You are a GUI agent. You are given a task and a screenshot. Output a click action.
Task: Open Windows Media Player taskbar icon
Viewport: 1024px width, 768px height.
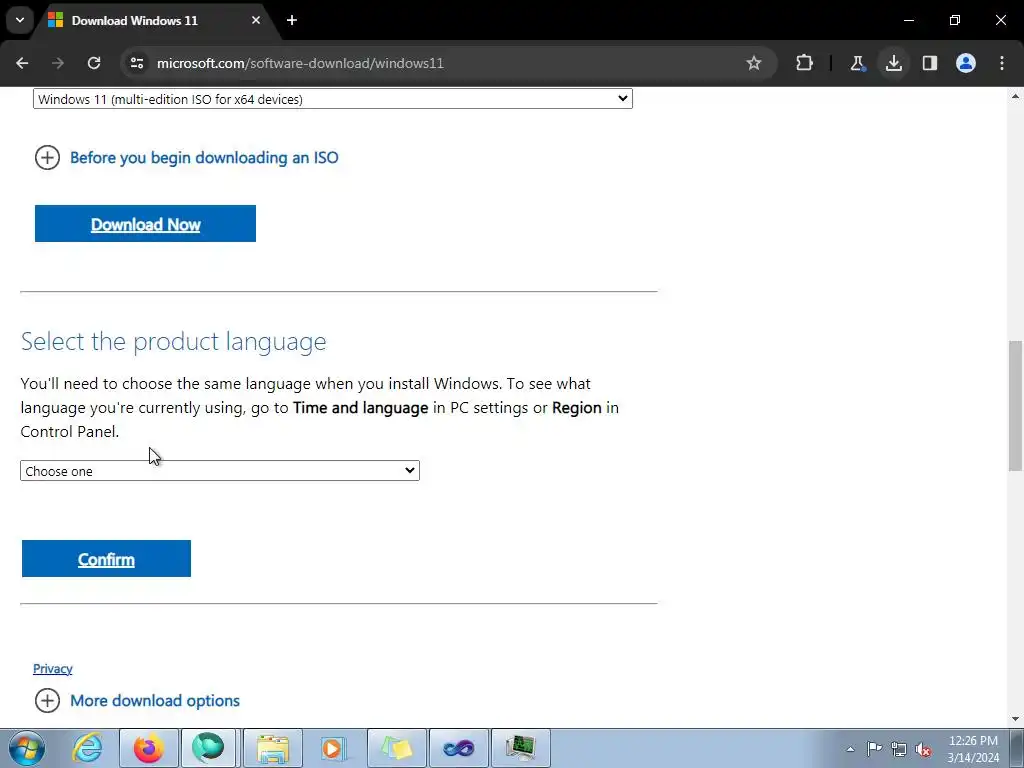pyautogui.click(x=333, y=748)
